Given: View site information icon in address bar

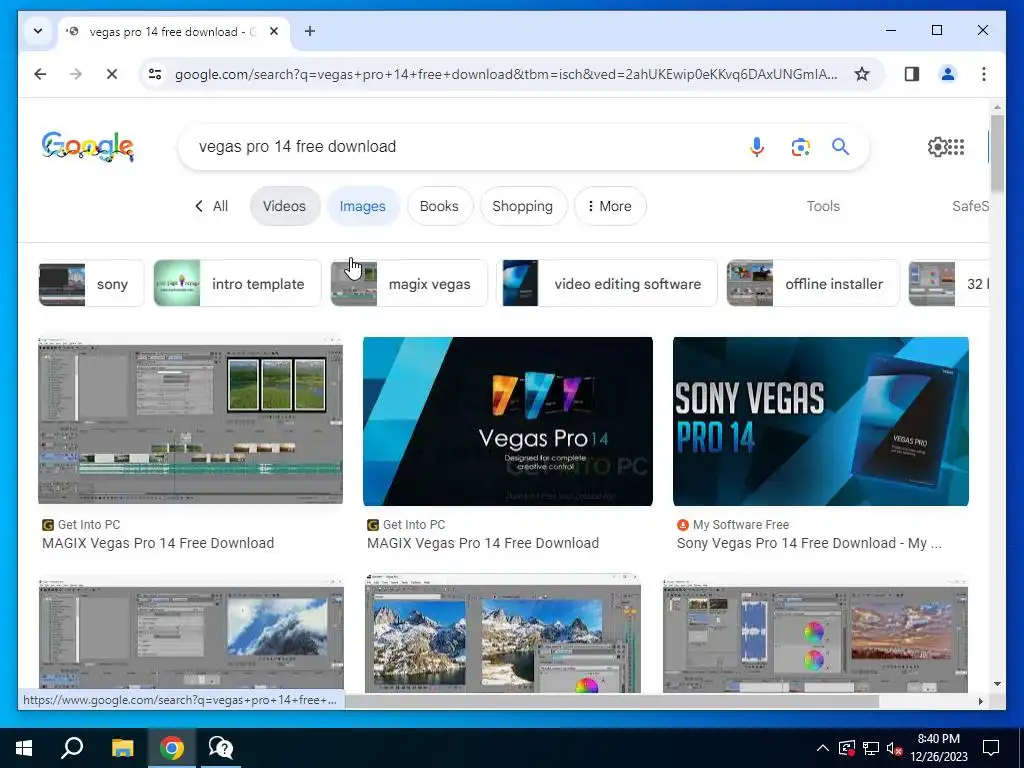Looking at the screenshot, I should tap(155, 74).
